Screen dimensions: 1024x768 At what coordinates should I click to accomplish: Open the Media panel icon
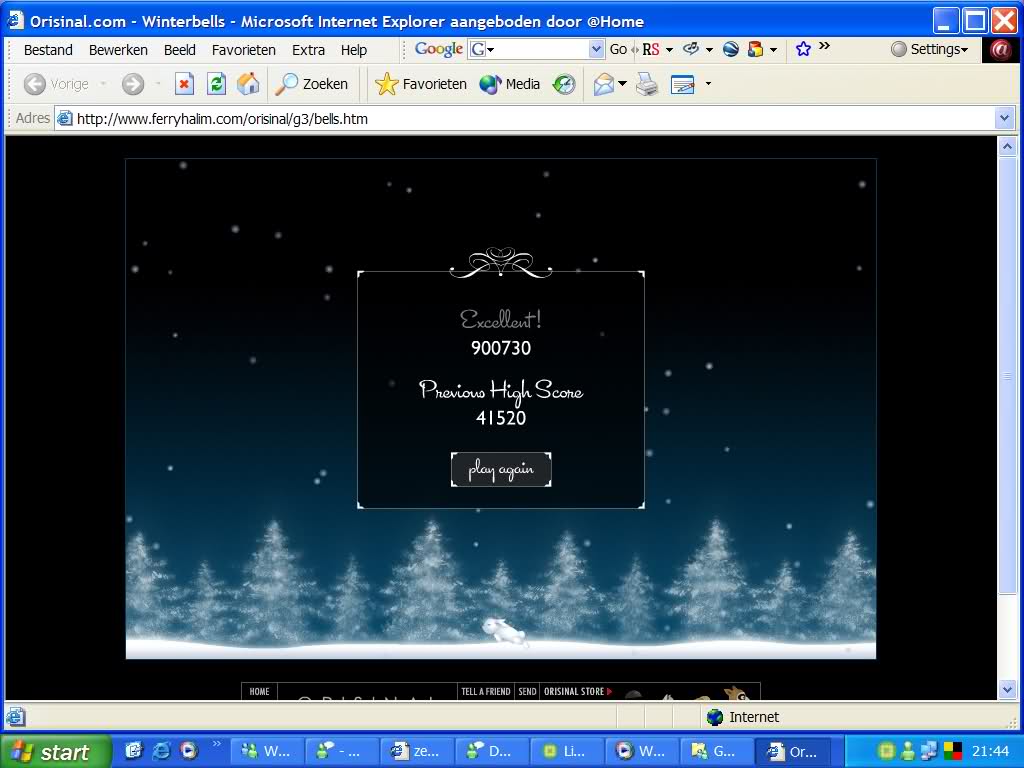pos(510,84)
